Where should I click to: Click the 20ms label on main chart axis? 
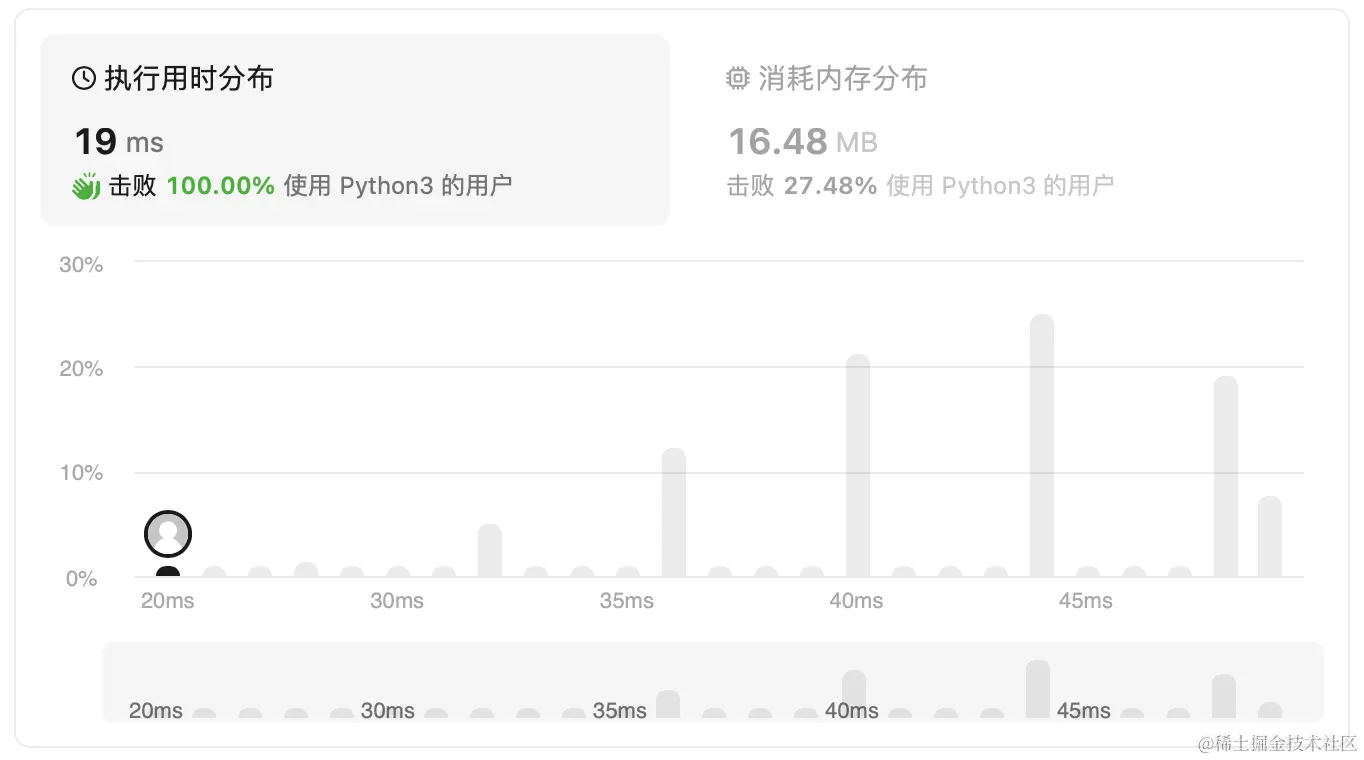tap(168, 601)
